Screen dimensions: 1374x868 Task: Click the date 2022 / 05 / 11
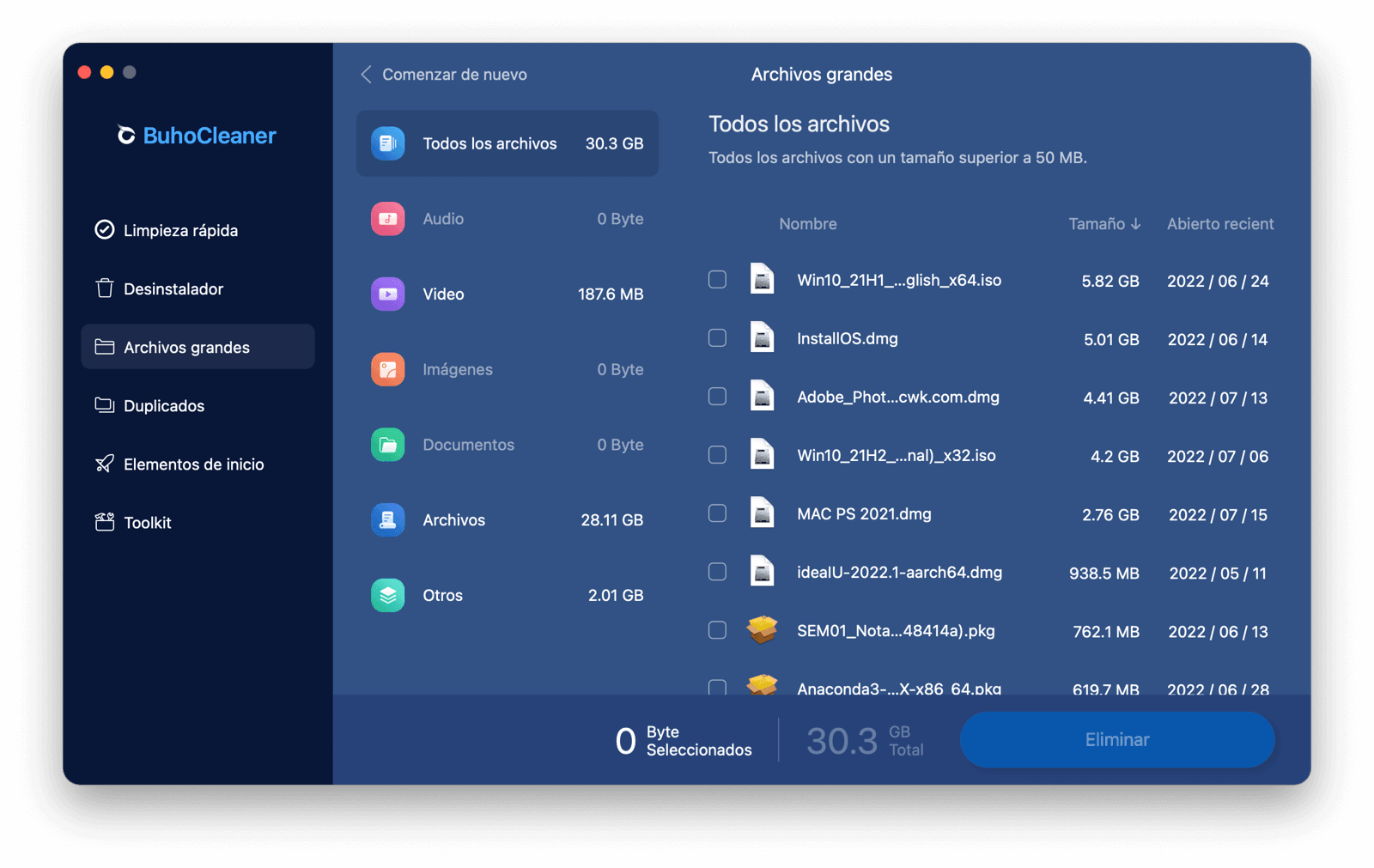[x=1218, y=573]
